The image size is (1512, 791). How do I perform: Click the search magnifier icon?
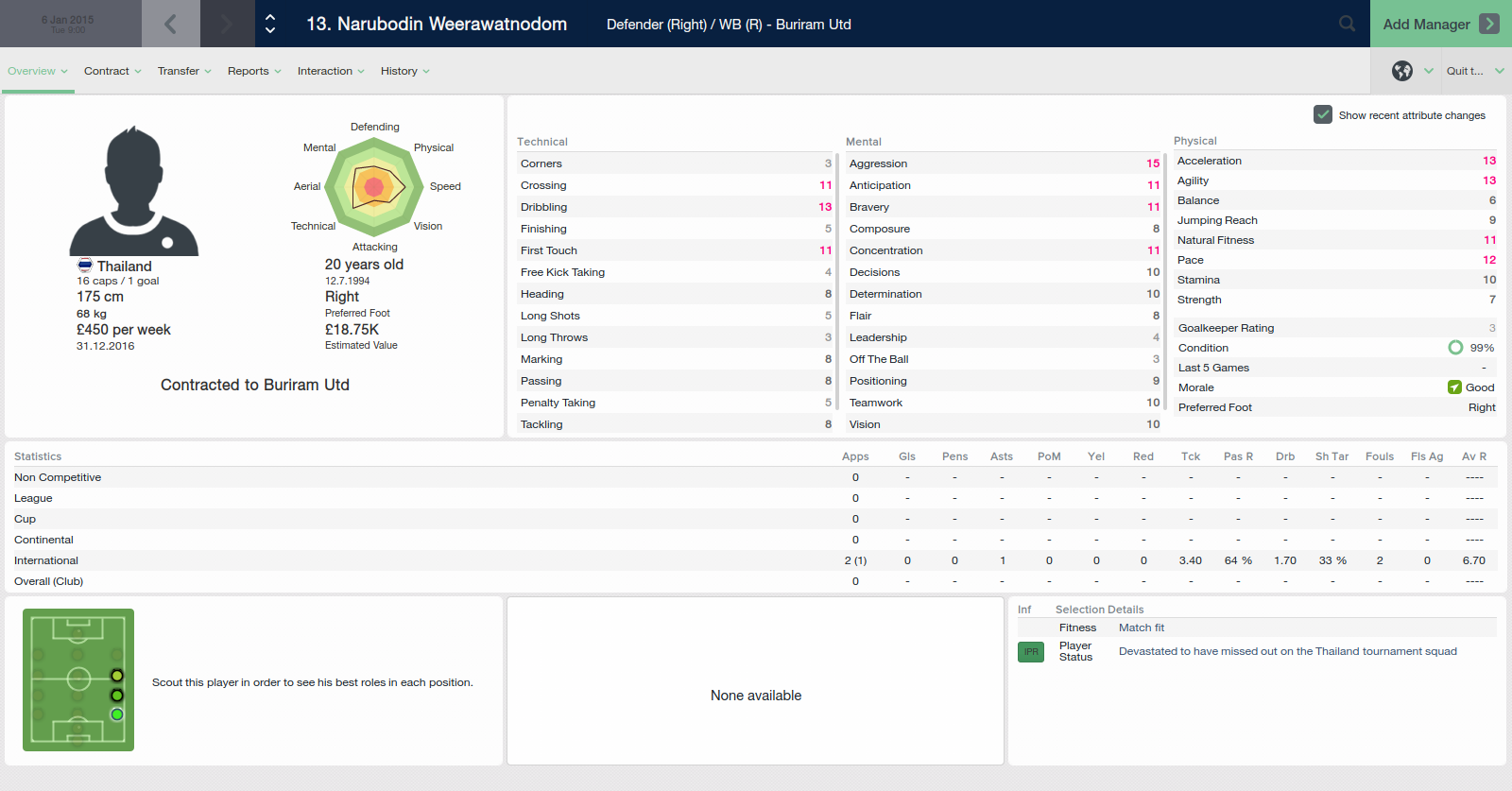(x=1347, y=24)
